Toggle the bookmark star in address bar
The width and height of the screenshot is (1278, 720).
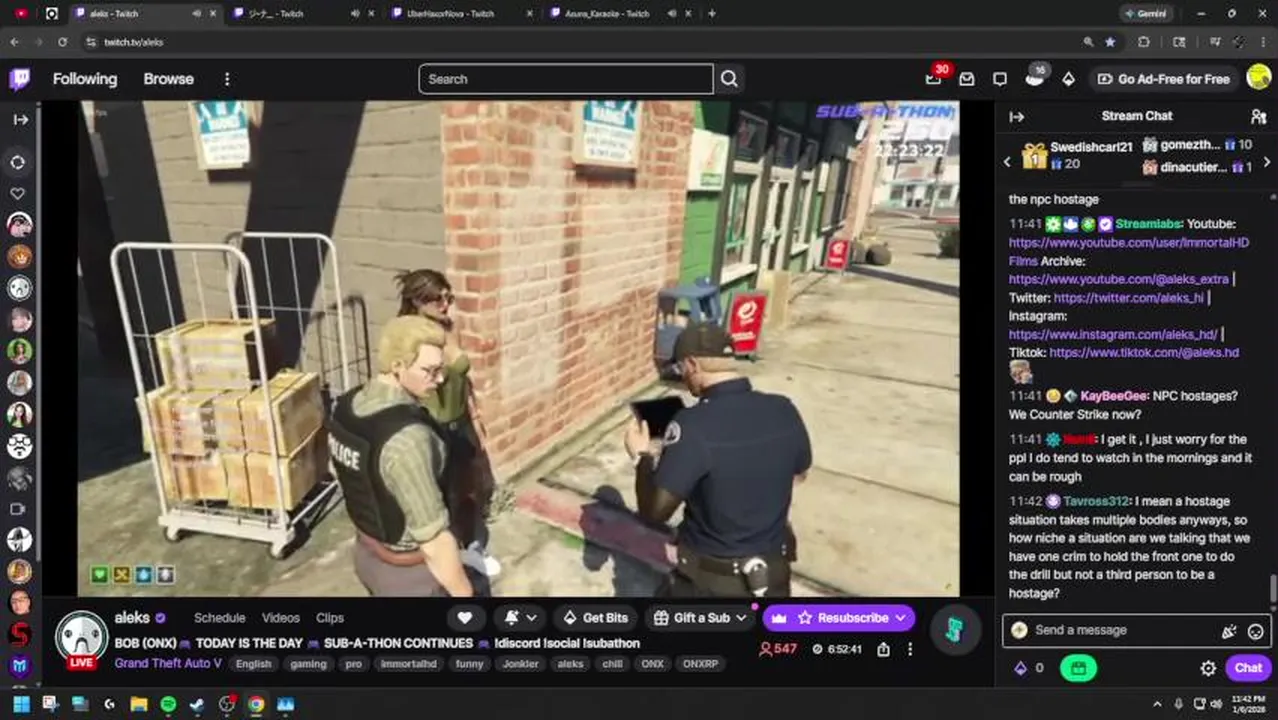pos(1110,42)
